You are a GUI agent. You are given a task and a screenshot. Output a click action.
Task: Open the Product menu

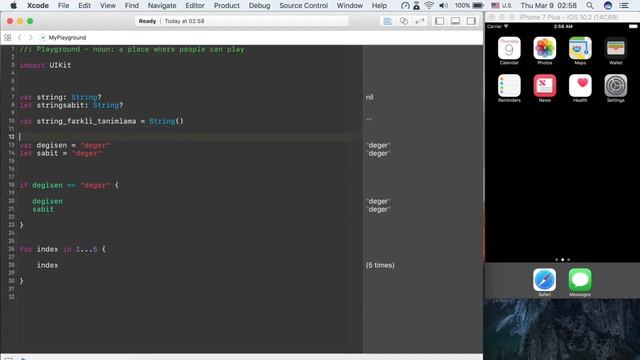pyautogui.click(x=227, y=5)
